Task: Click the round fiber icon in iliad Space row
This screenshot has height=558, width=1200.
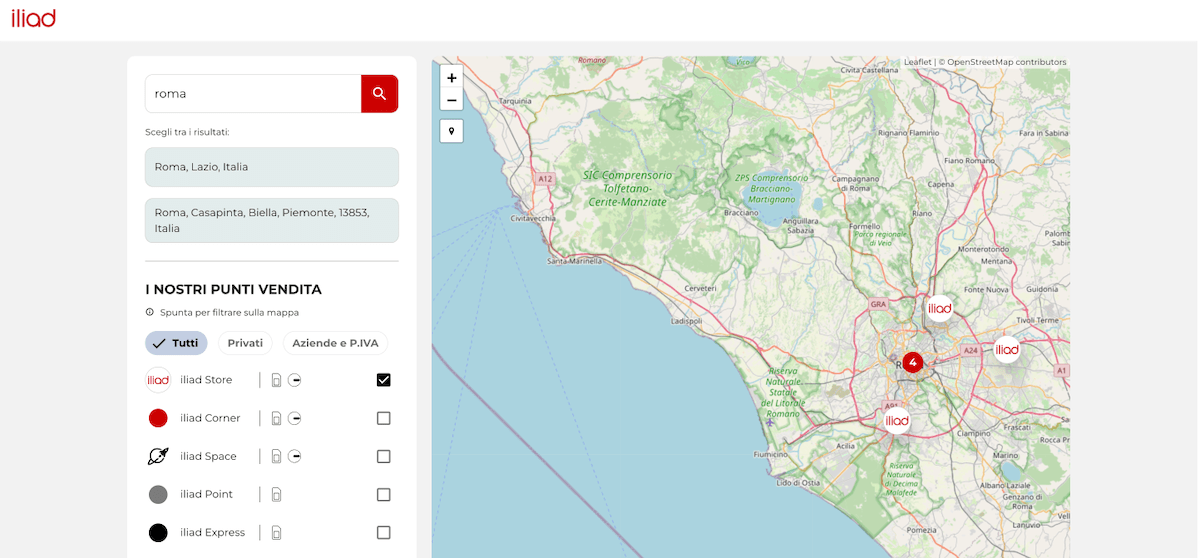Action: click(295, 456)
